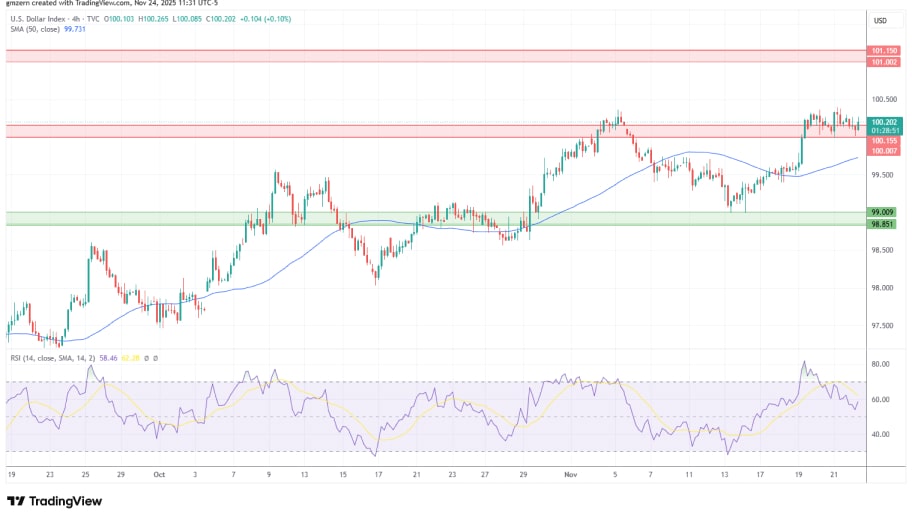Image resolution: width=912 pixels, height=513 pixels.
Task: Click the 101.150 resistance price label
Action: (x=883, y=50)
